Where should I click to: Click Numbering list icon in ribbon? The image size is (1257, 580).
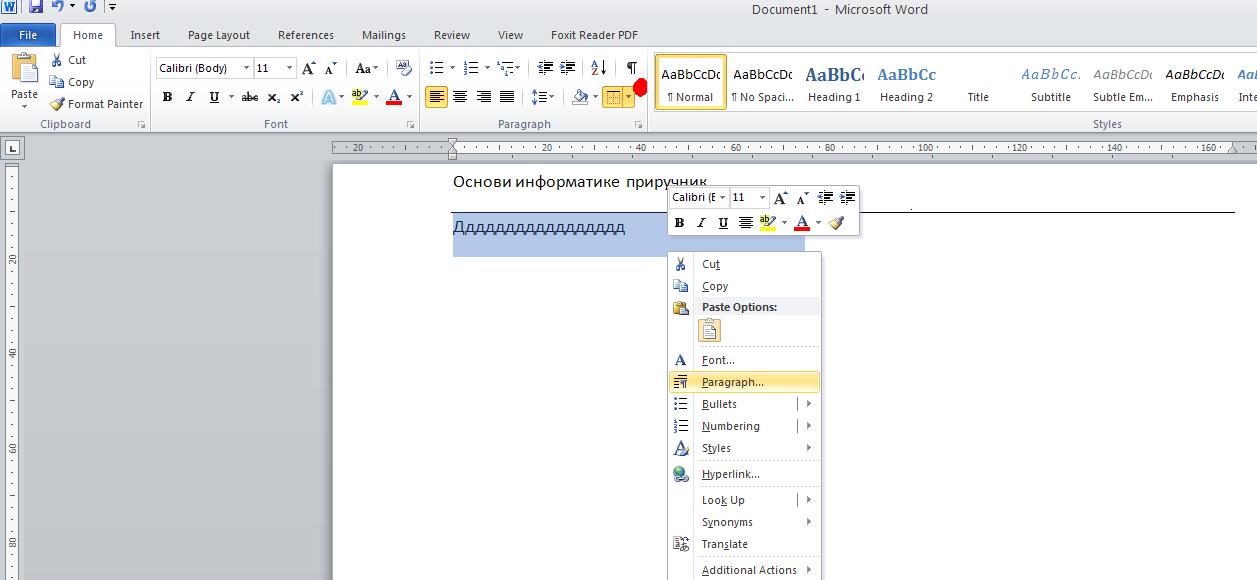click(471, 68)
